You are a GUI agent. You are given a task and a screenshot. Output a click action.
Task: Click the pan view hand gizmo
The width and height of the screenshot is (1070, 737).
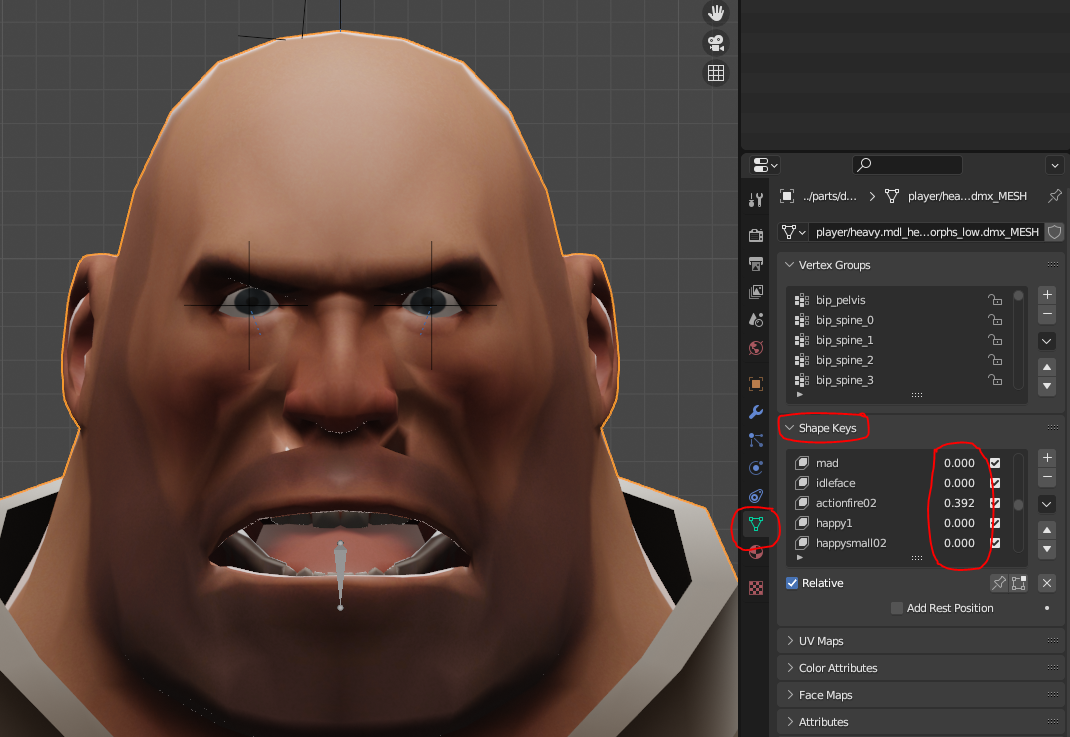[716, 13]
